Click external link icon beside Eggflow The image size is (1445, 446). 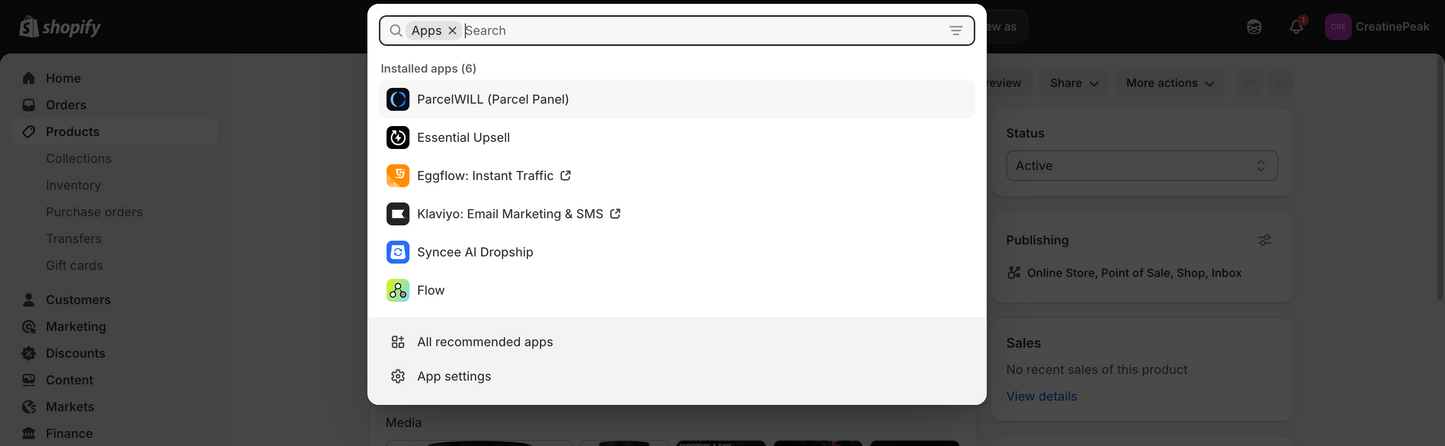pos(565,176)
